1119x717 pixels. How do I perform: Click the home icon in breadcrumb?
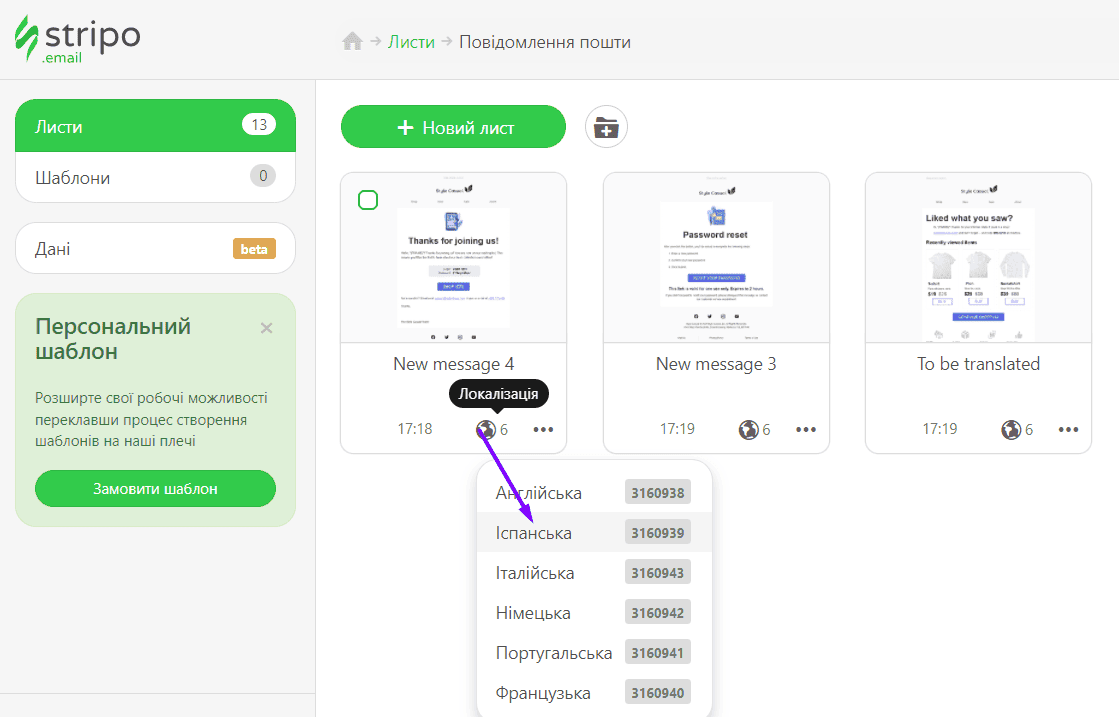[x=352, y=42]
